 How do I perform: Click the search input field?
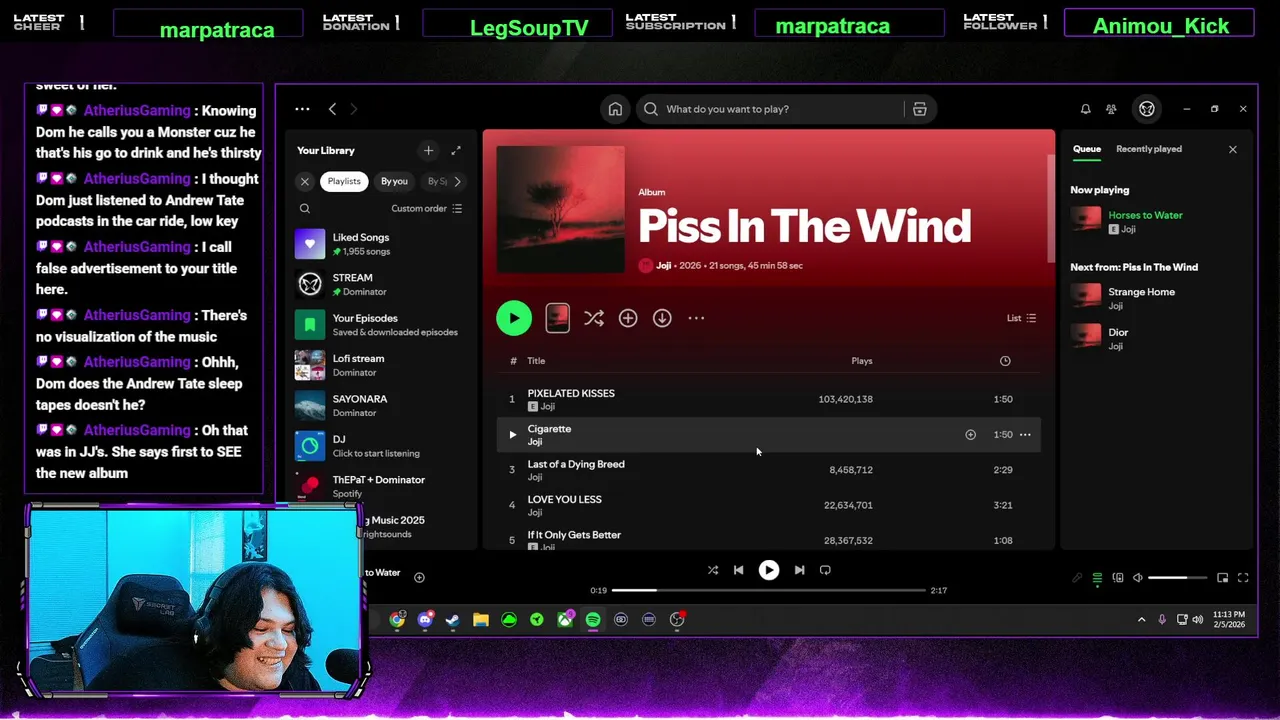(770, 109)
